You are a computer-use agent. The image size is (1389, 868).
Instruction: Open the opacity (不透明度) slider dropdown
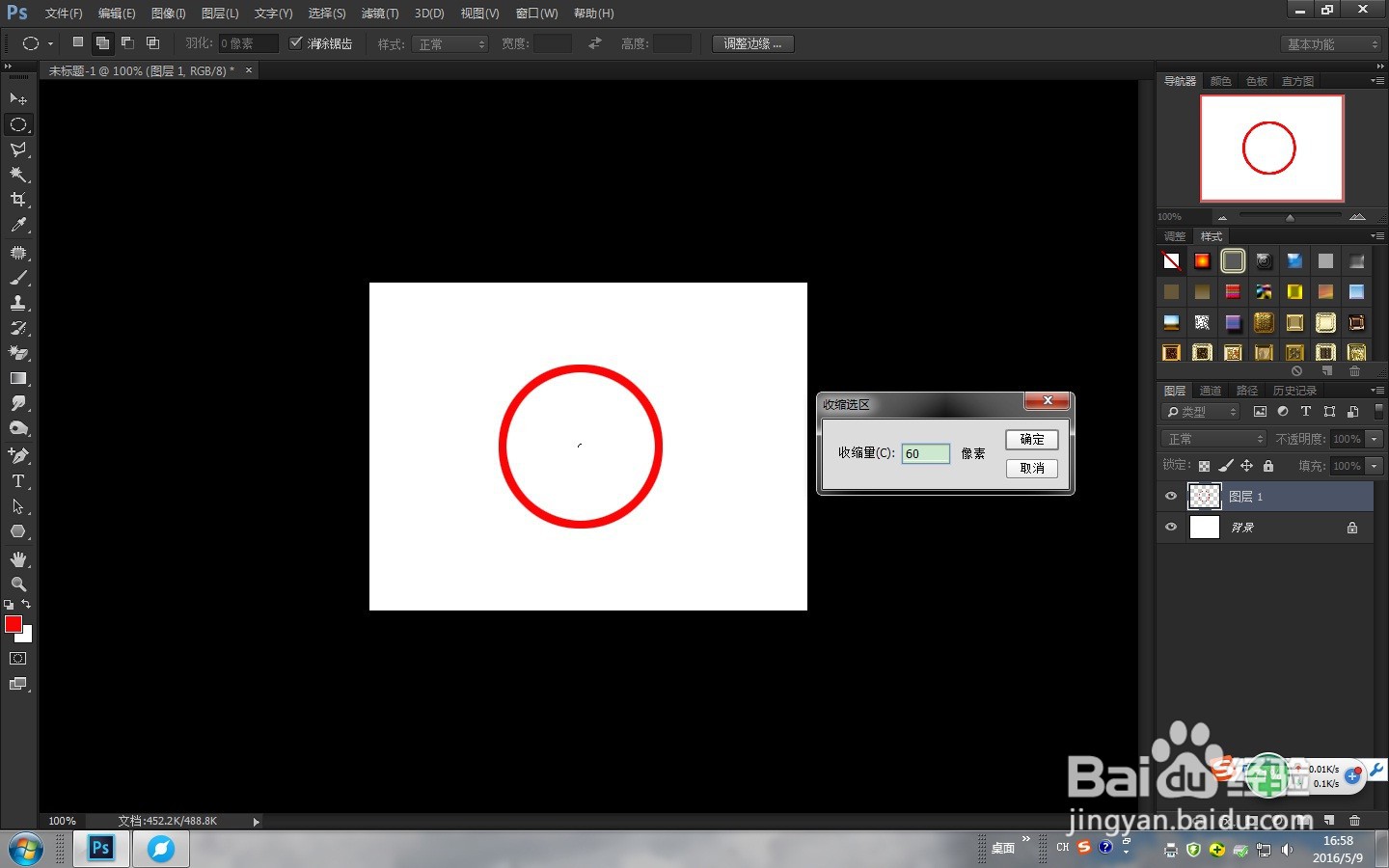pyautogui.click(x=1375, y=439)
